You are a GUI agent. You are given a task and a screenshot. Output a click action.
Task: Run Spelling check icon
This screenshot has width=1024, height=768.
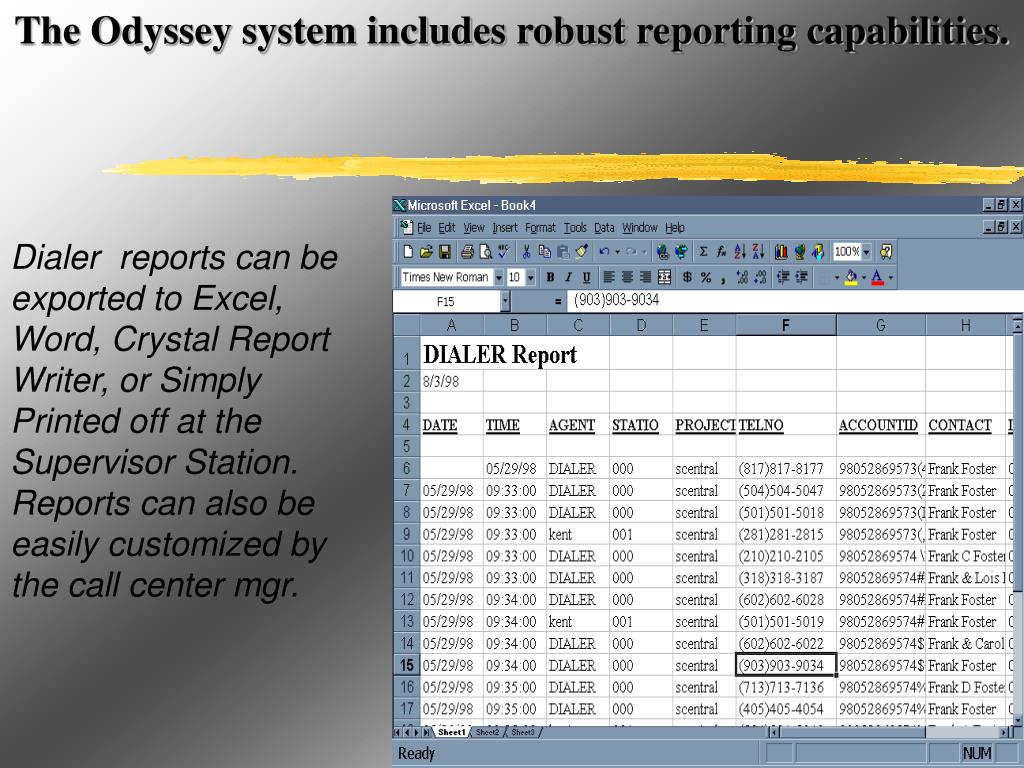pos(504,251)
